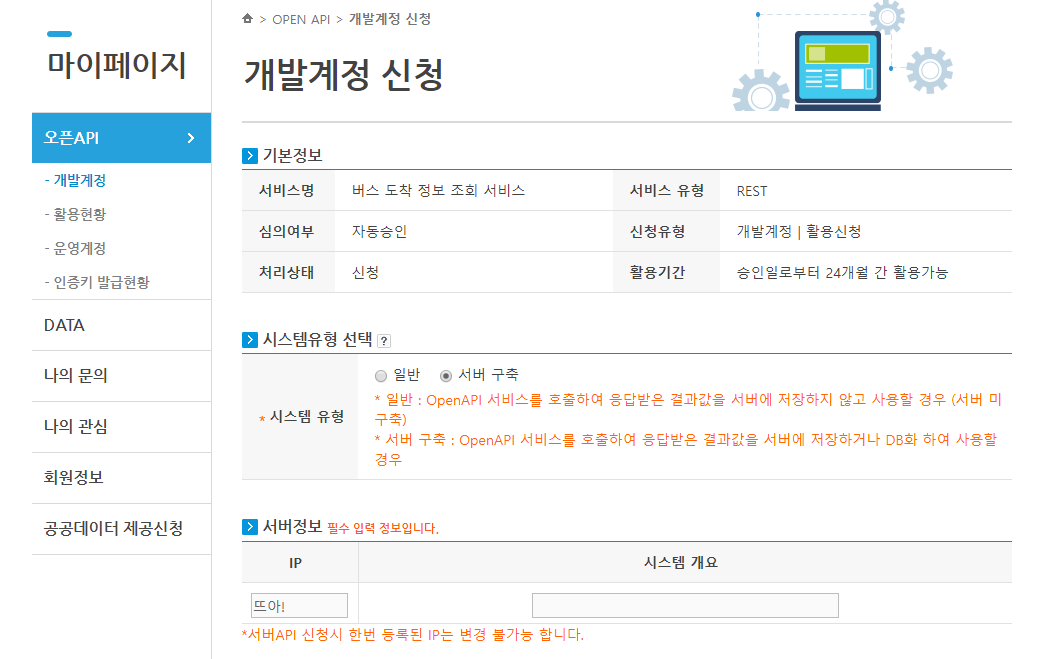Screen dimensions: 1061x659
Task: Click the 활용기간 label cell
Action: (667, 273)
